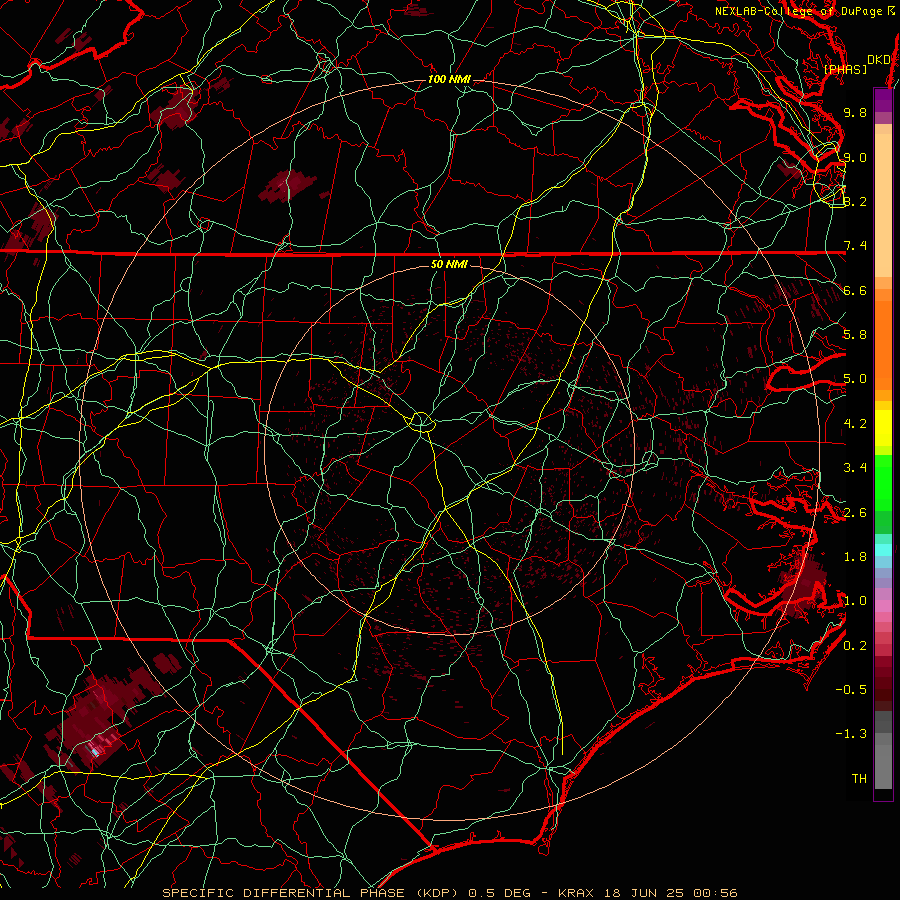Click the 2.6 value on color scale

(x=855, y=513)
